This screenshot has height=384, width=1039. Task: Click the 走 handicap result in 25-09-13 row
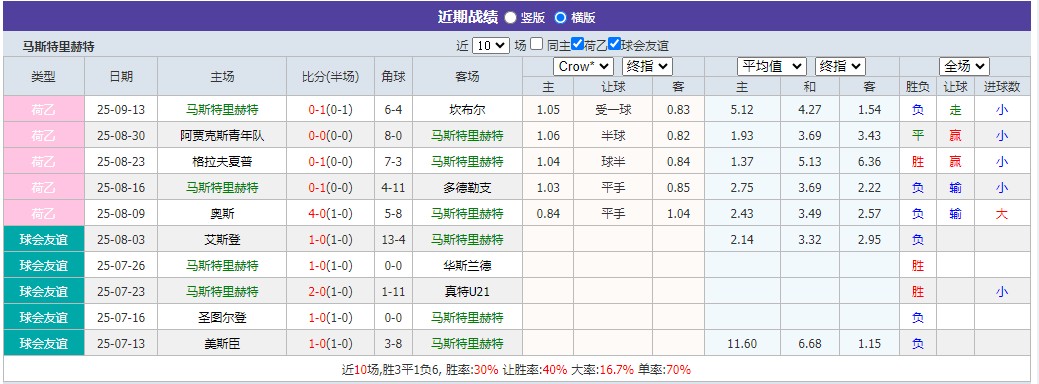click(x=955, y=110)
